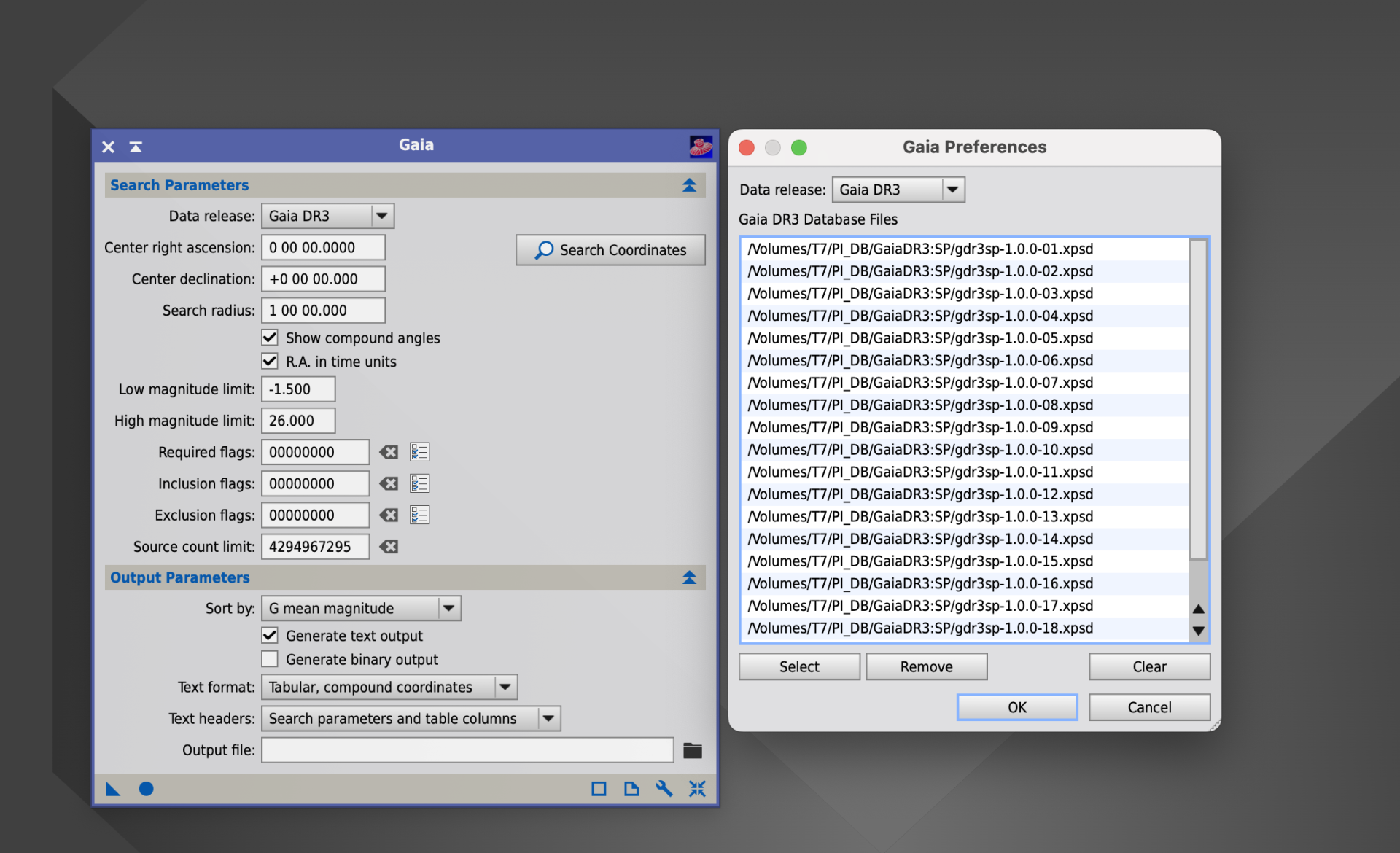Browse for output file with folder icon
The width and height of the screenshot is (1400, 853).
click(693, 750)
